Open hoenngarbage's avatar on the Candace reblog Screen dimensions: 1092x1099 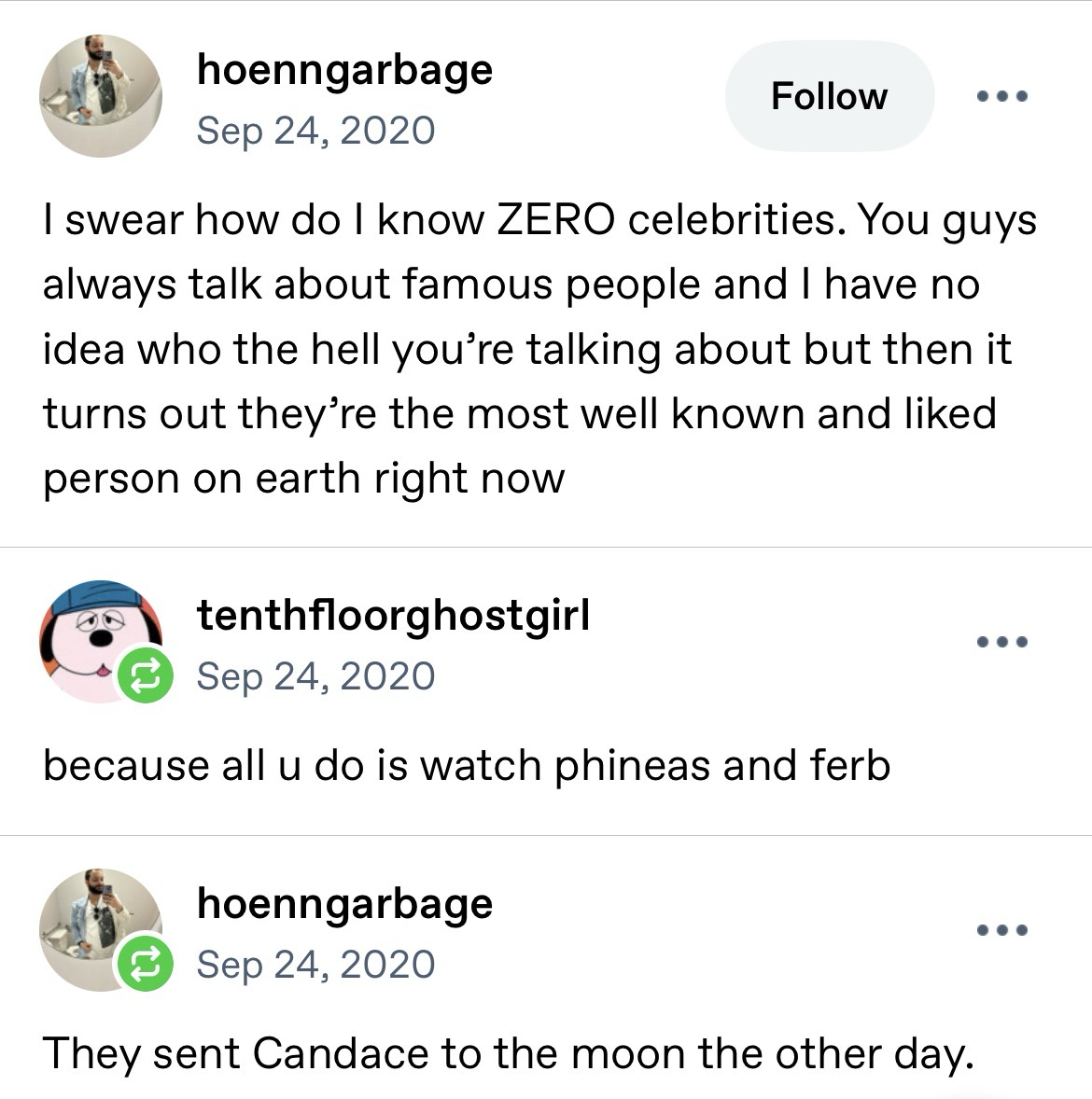[93, 924]
